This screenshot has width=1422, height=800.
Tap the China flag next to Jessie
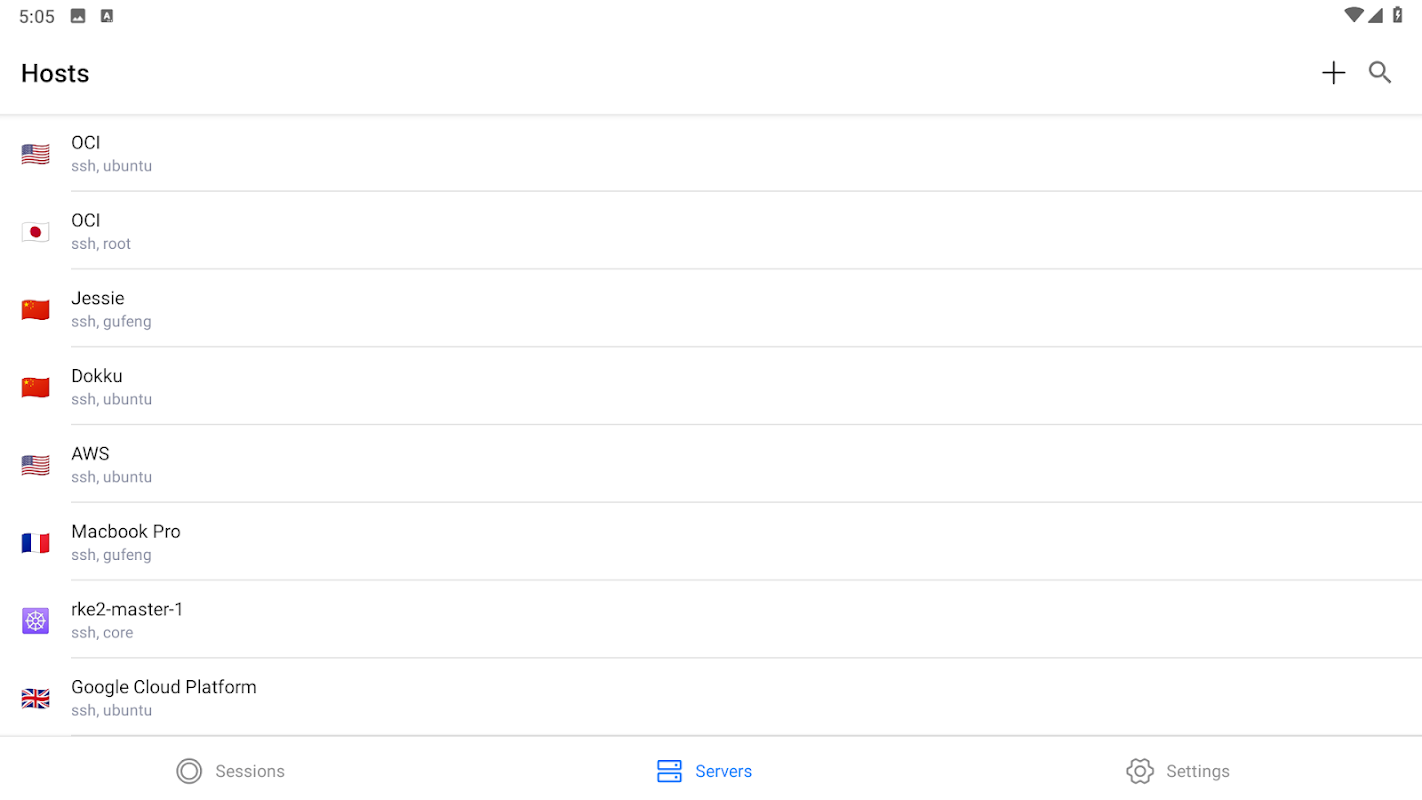(35, 310)
